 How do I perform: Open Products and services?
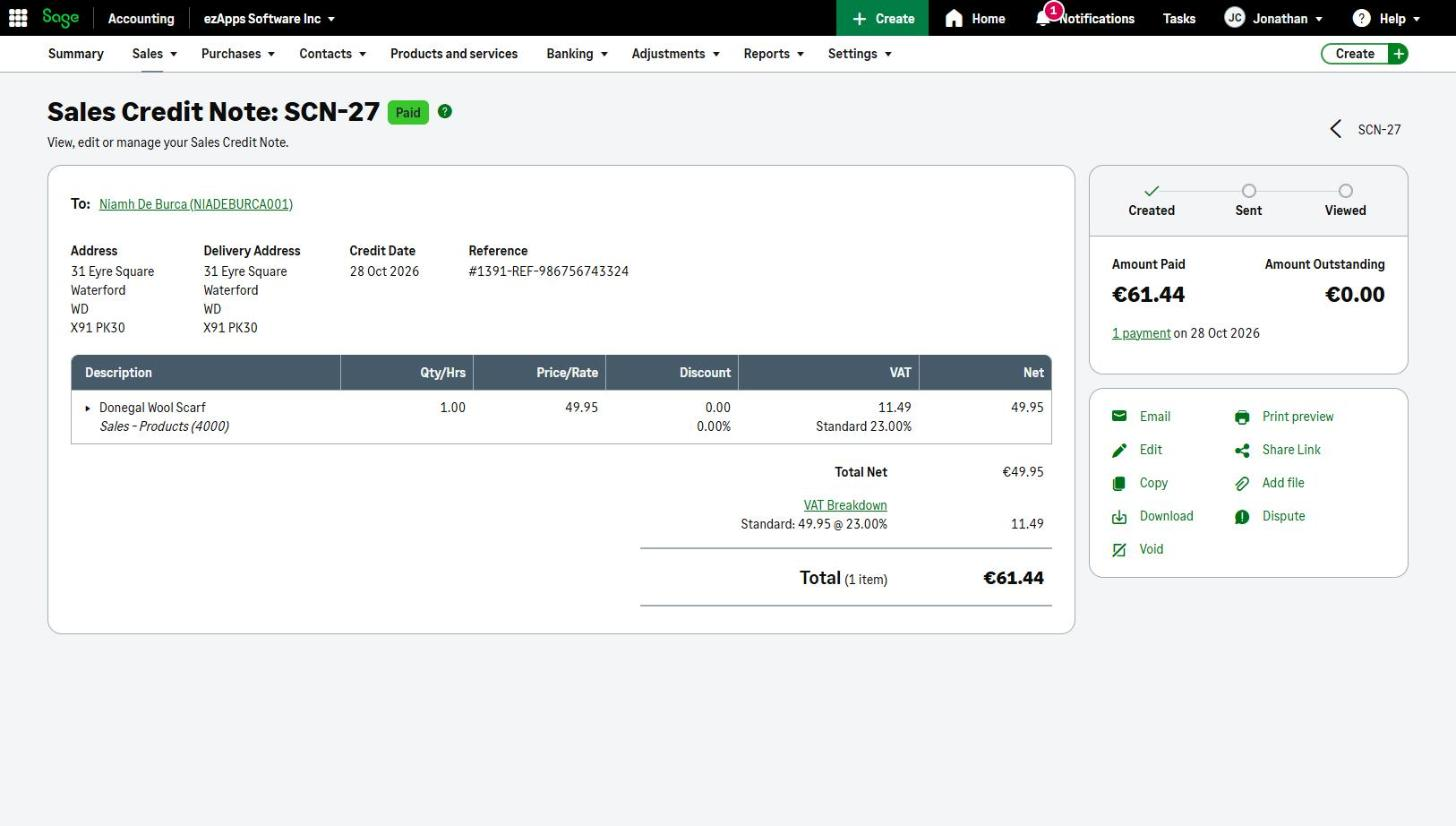454,54
